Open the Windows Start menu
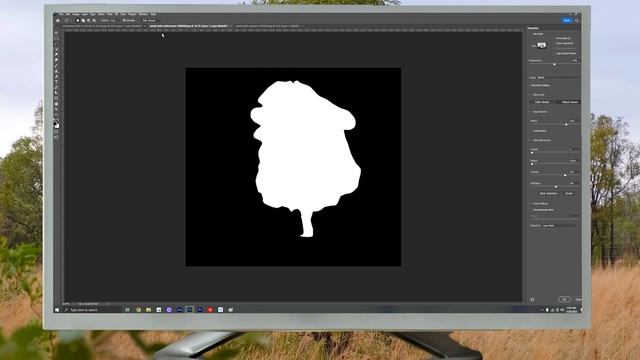 click(57, 310)
